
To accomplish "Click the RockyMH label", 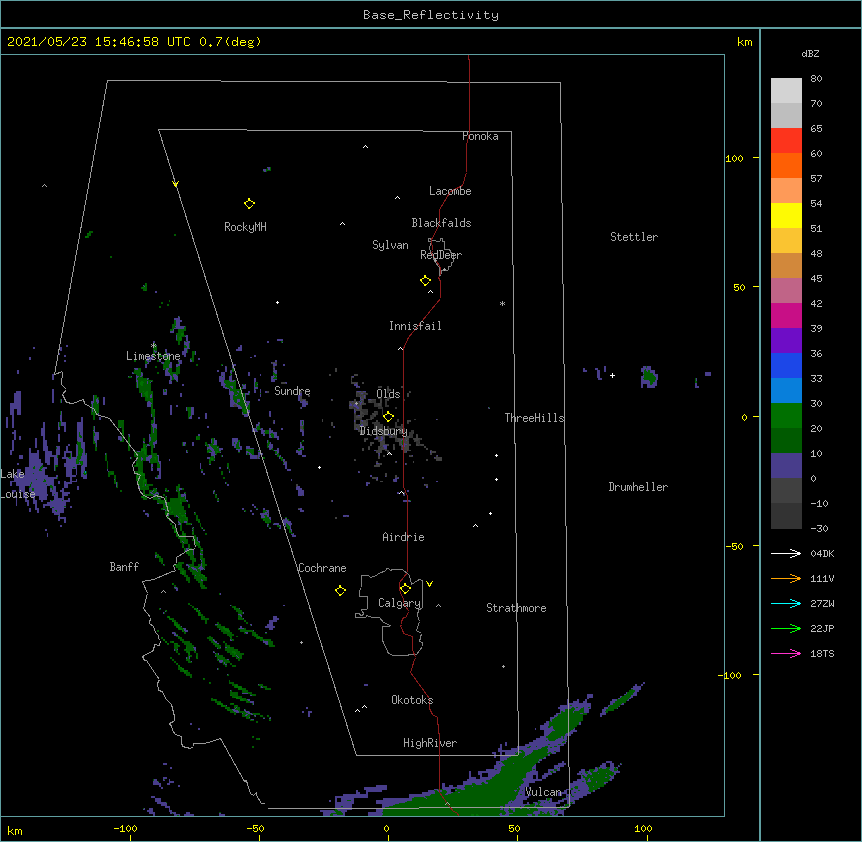I will (x=245, y=227).
